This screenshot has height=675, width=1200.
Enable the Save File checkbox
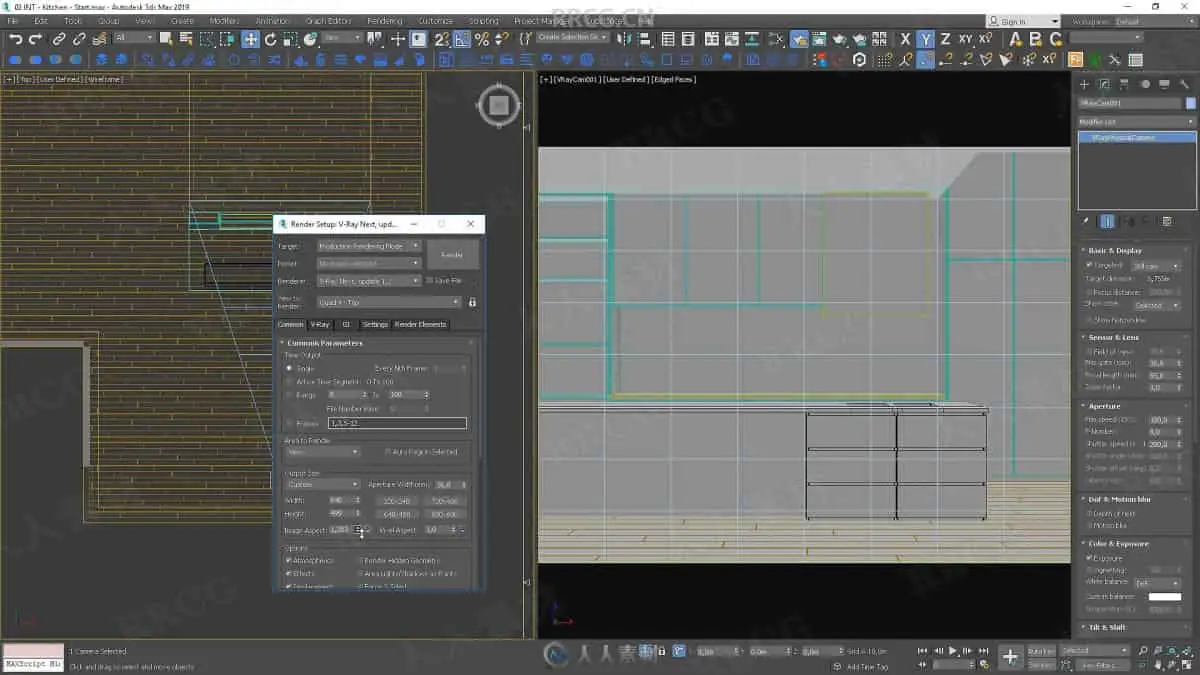click(x=430, y=281)
